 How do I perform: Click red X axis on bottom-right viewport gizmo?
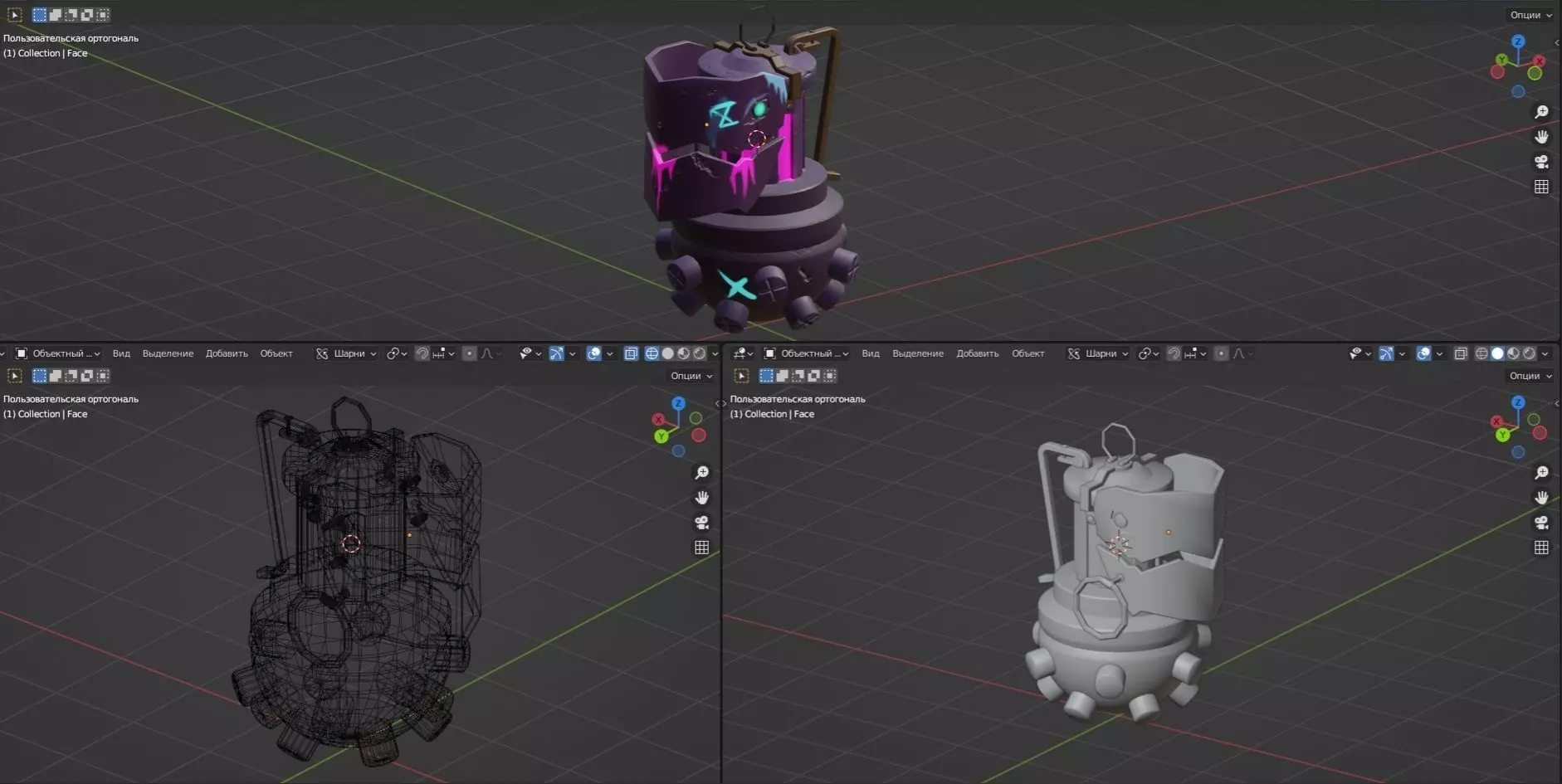(x=1496, y=422)
